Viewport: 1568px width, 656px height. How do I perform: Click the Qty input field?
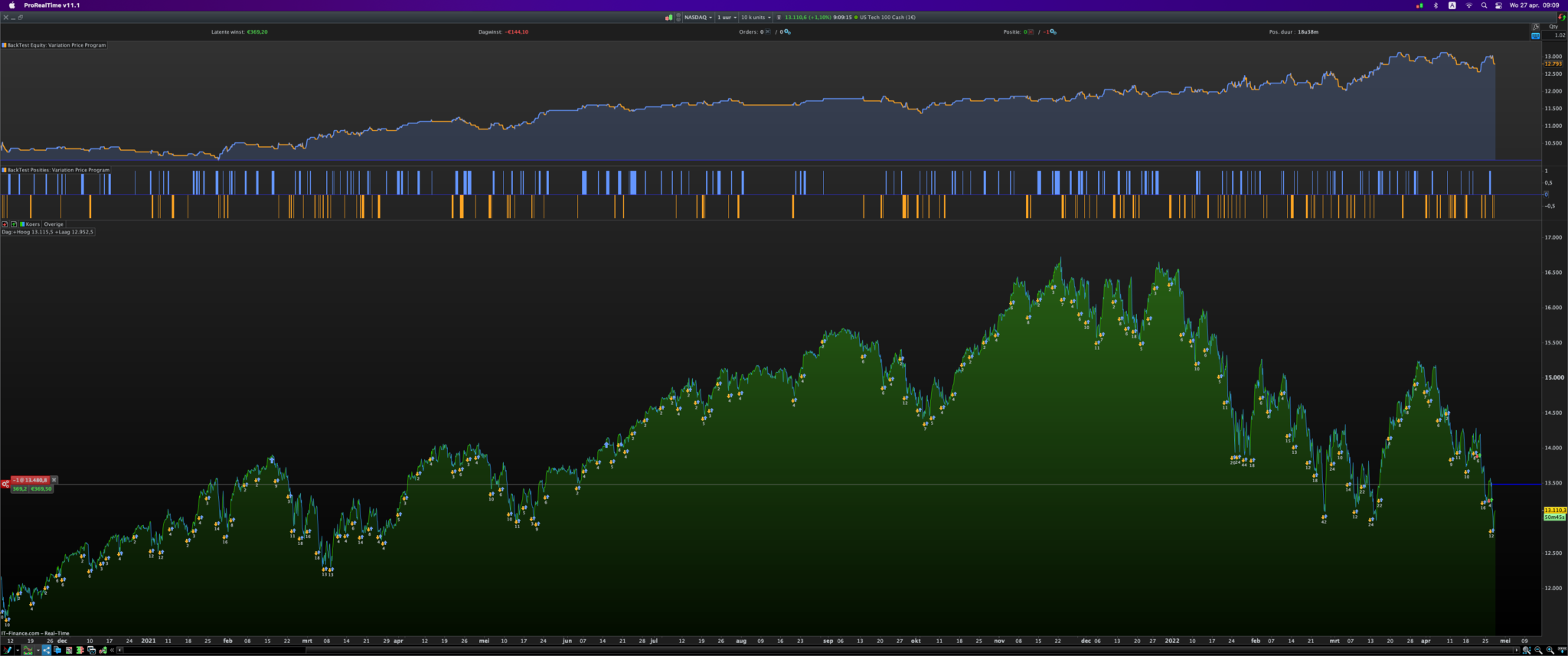pos(1554,35)
